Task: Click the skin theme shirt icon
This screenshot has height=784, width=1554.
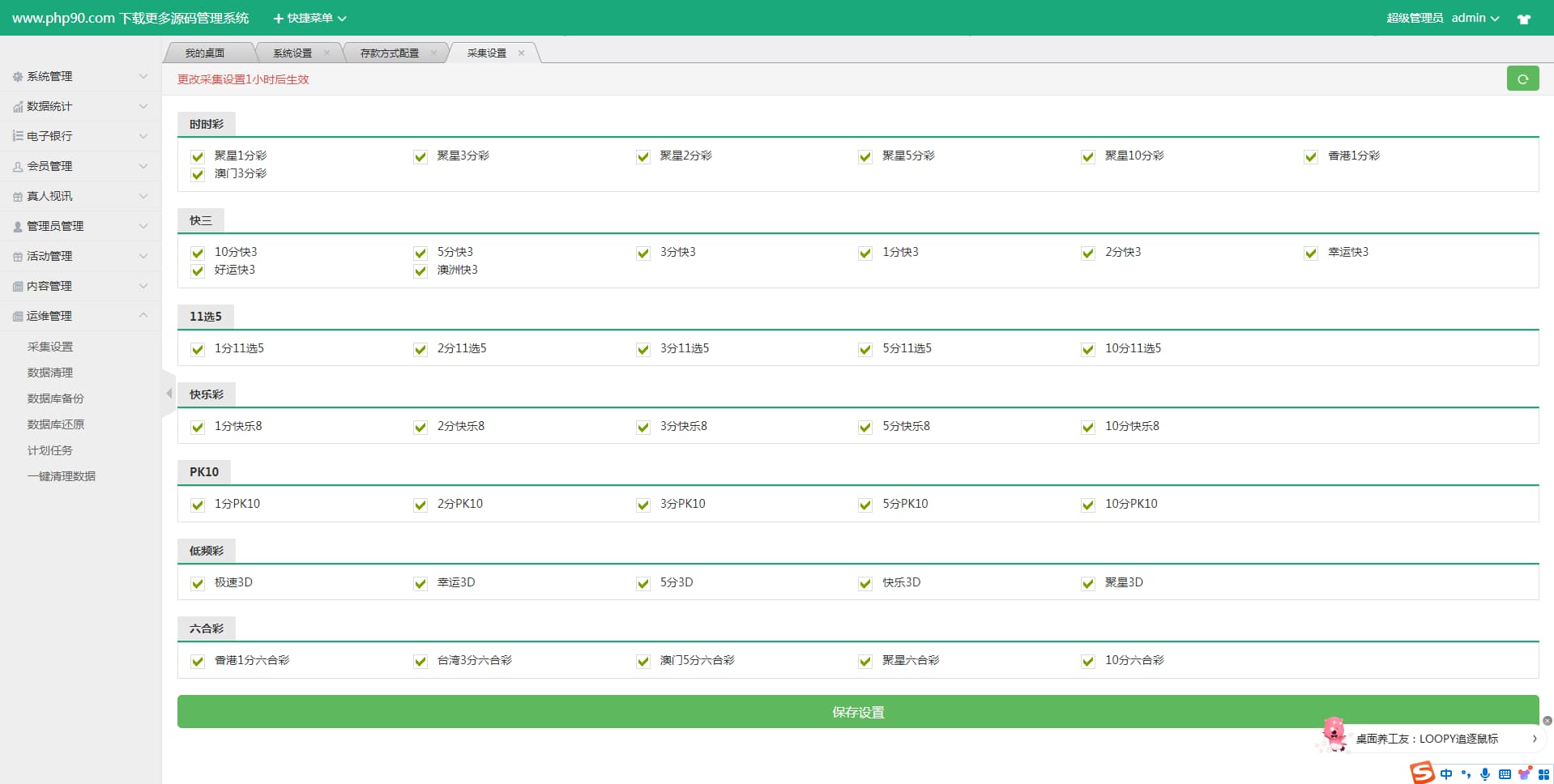Action: coord(1523,19)
